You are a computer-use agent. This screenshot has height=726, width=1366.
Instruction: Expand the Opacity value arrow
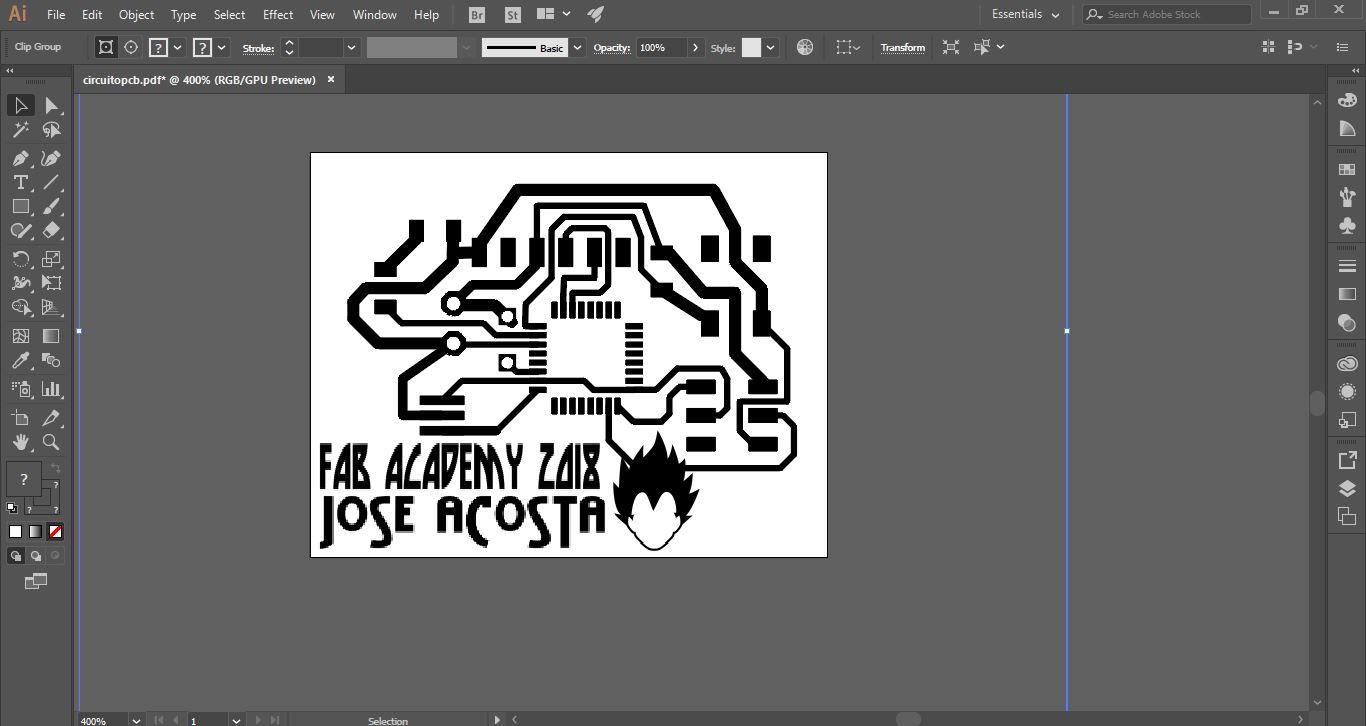[x=696, y=48]
